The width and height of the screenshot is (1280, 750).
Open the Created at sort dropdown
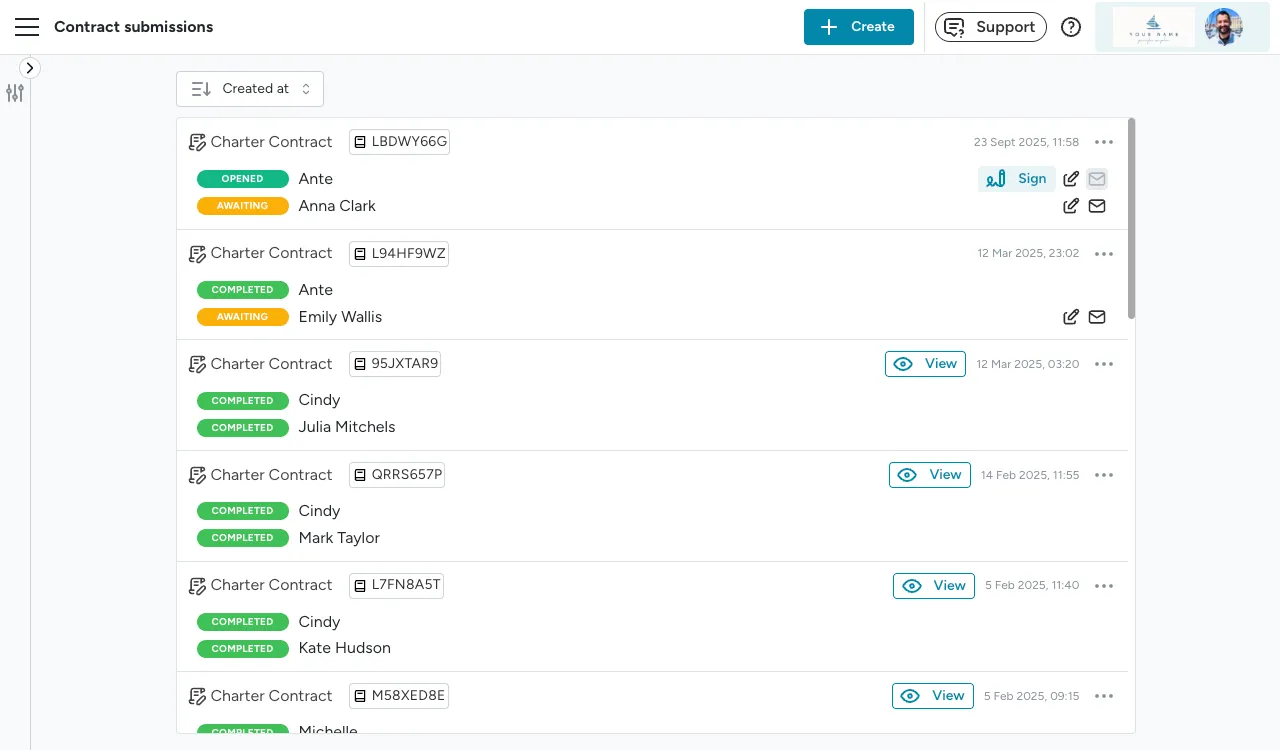tap(249, 88)
